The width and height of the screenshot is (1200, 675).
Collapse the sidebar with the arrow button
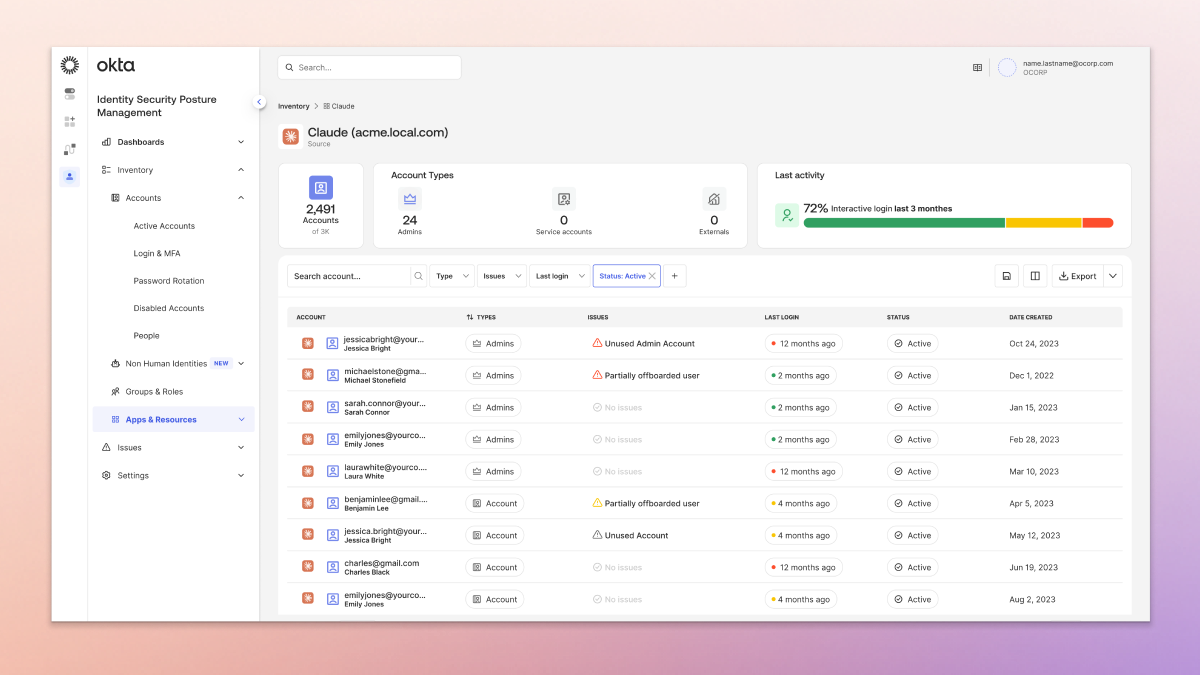pyautogui.click(x=259, y=102)
